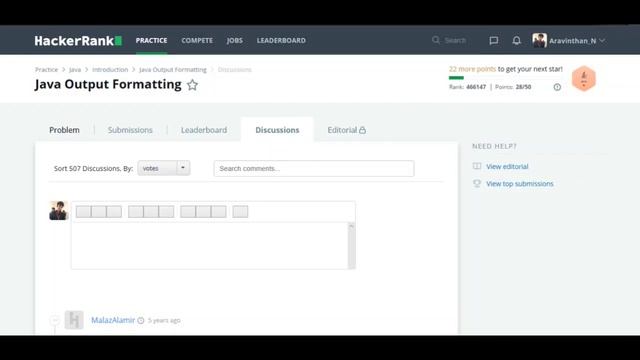The height and width of the screenshot is (360, 640).
Task: Click the HackerRank logo
Action: pos(78,40)
